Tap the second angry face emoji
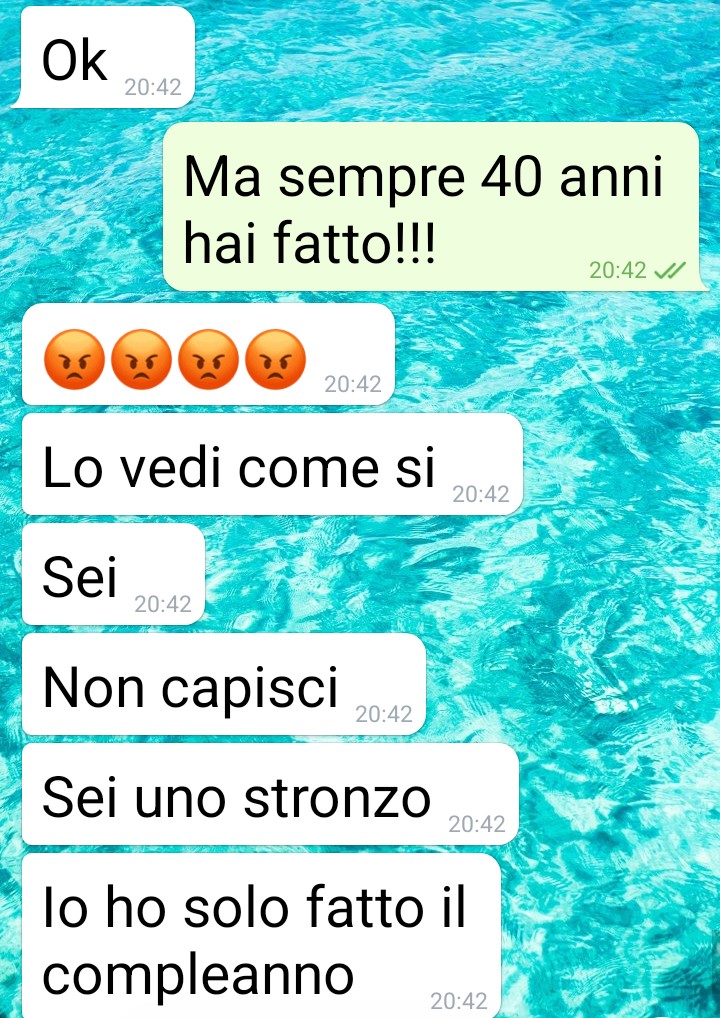The width and height of the screenshot is (720, 1018). (142, 360)
